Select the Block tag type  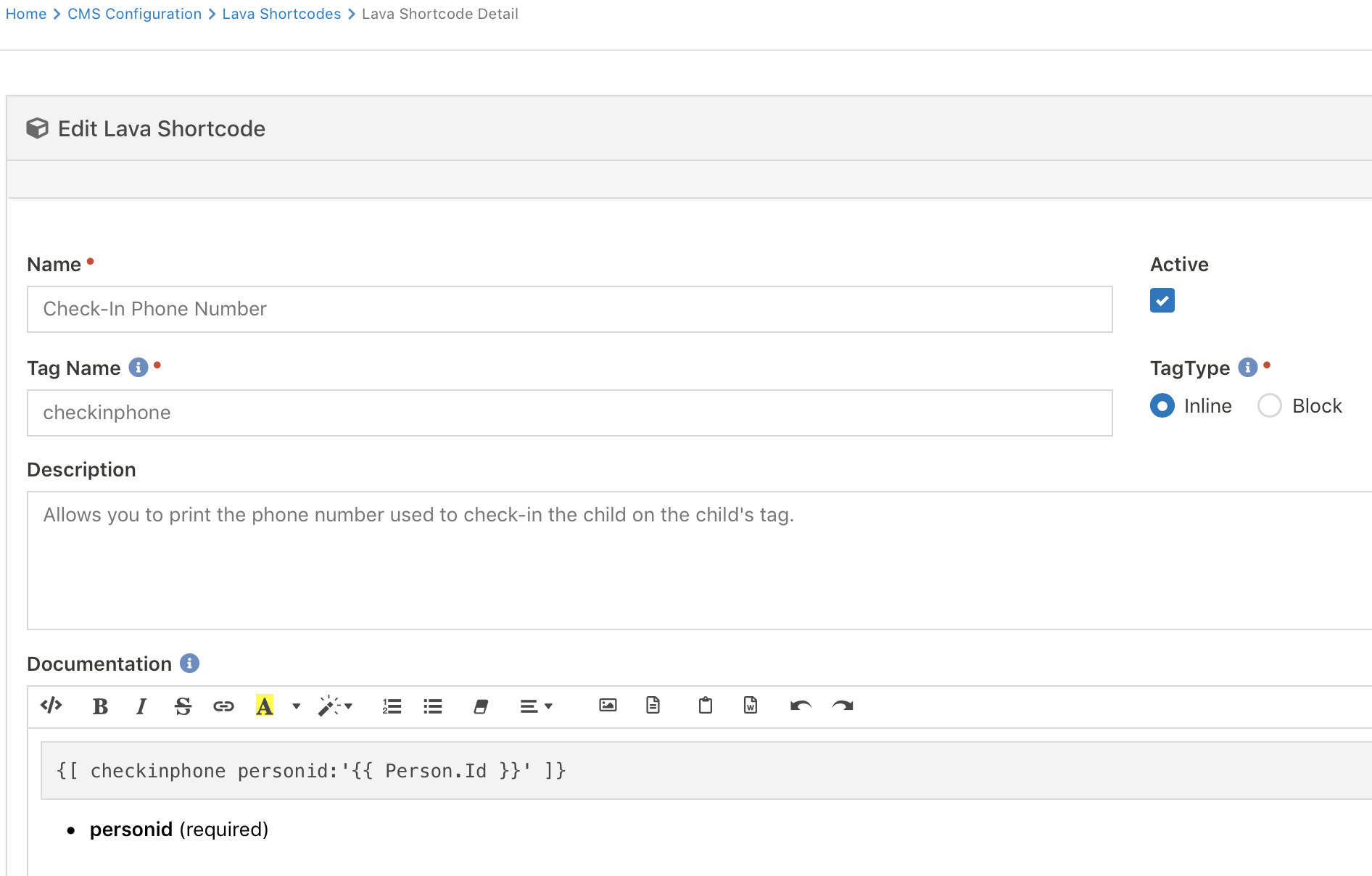[x=1270, y=405]
